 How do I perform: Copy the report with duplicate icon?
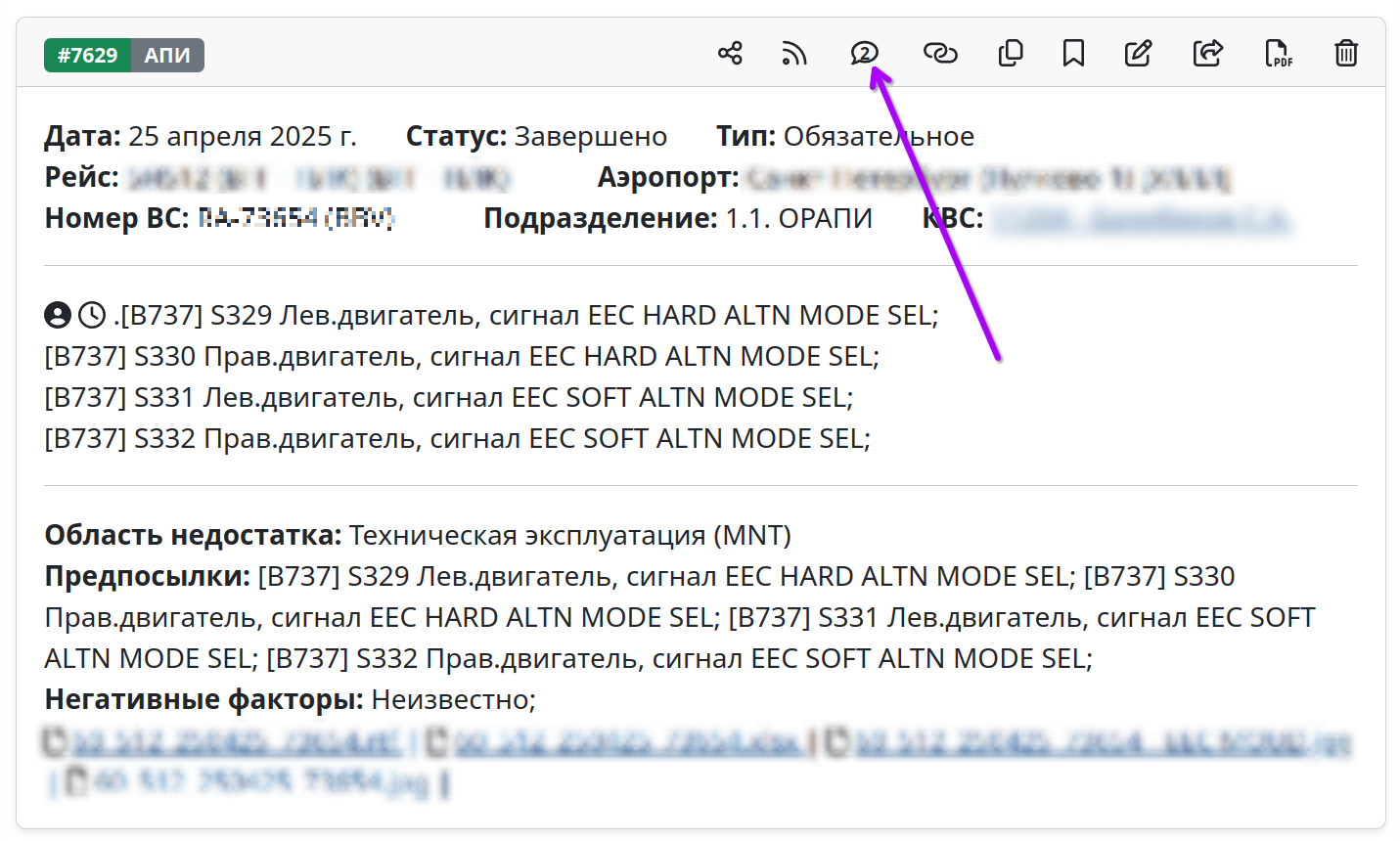[x=1011, y=53]
